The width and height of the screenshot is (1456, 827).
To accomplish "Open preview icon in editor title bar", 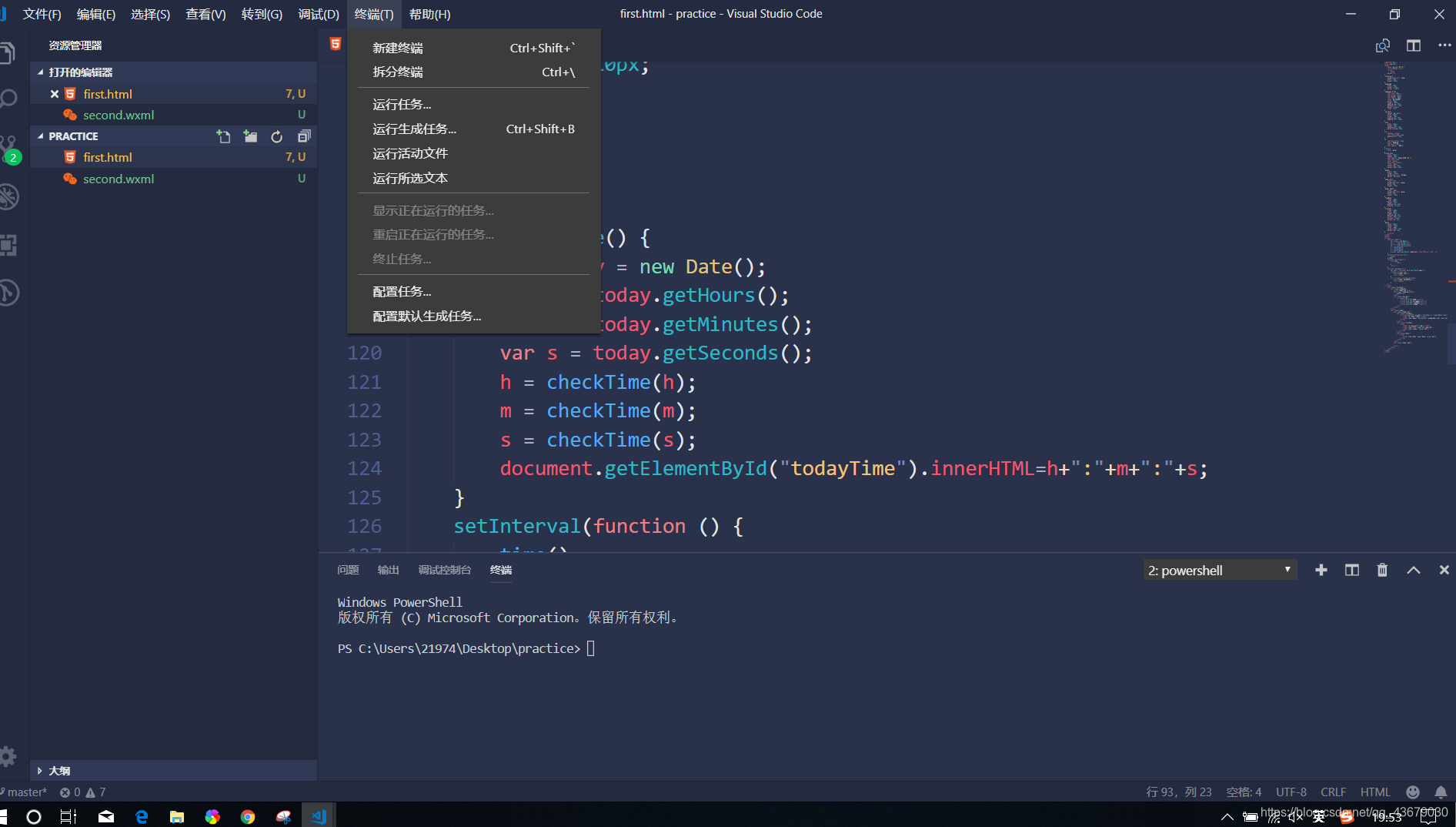I will click(1383, 45).
